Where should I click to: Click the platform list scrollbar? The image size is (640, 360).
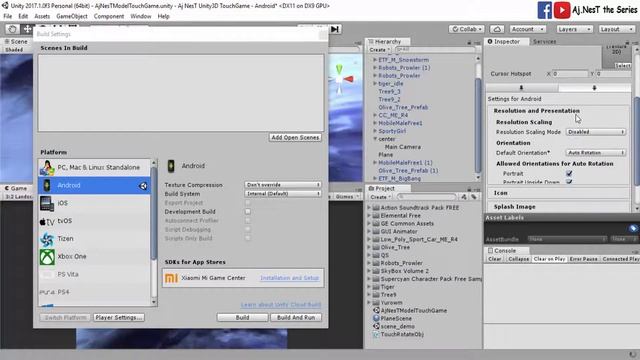coord(154,212)
